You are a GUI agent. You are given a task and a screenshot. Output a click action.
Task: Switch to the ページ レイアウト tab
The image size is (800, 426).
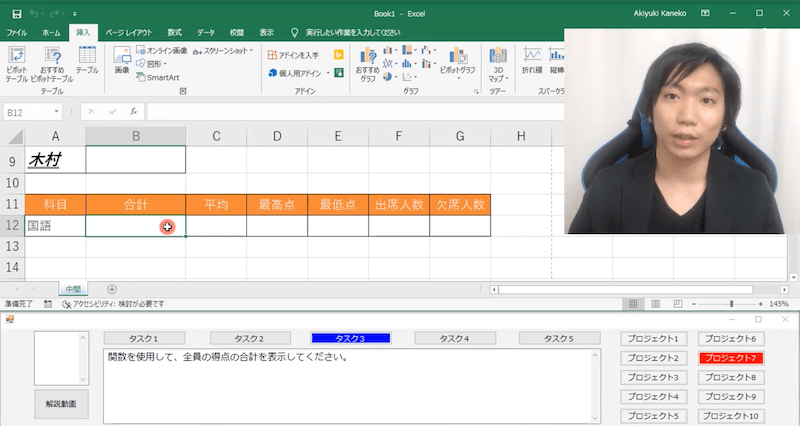[129, 33]
